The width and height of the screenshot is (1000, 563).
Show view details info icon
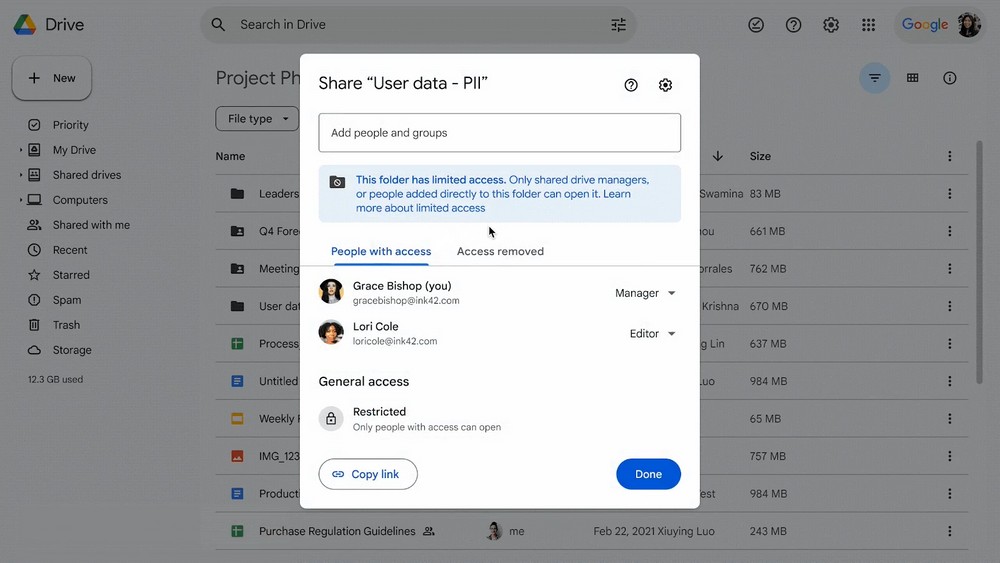point(950,78)
